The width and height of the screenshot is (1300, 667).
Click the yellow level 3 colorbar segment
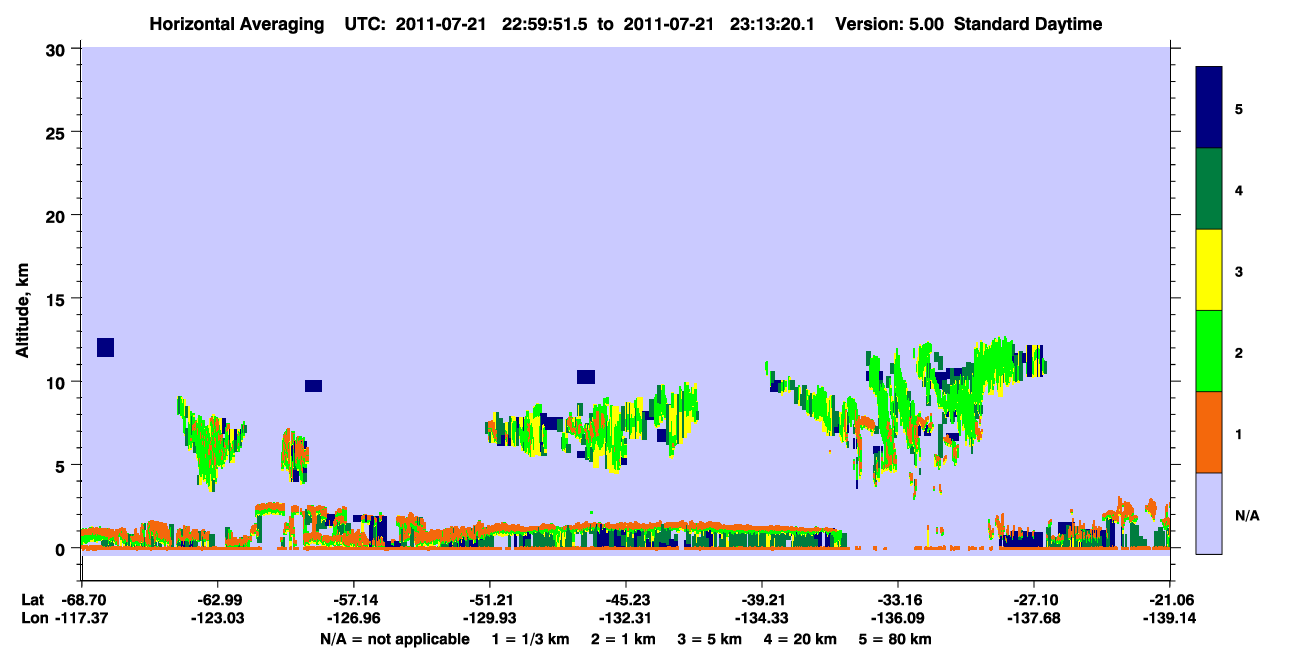click(1209, 270)
